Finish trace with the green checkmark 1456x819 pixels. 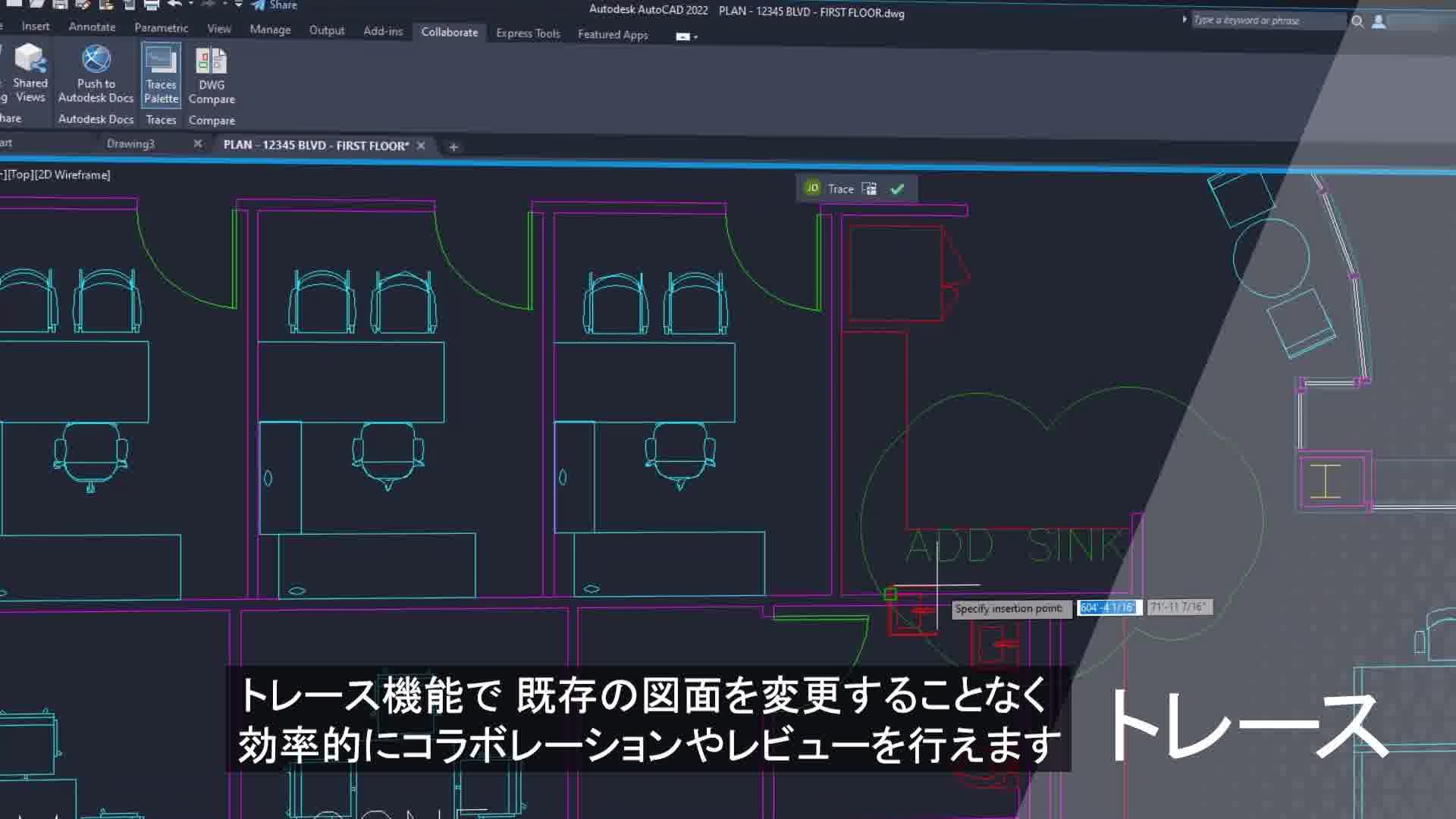coord(897,190)
